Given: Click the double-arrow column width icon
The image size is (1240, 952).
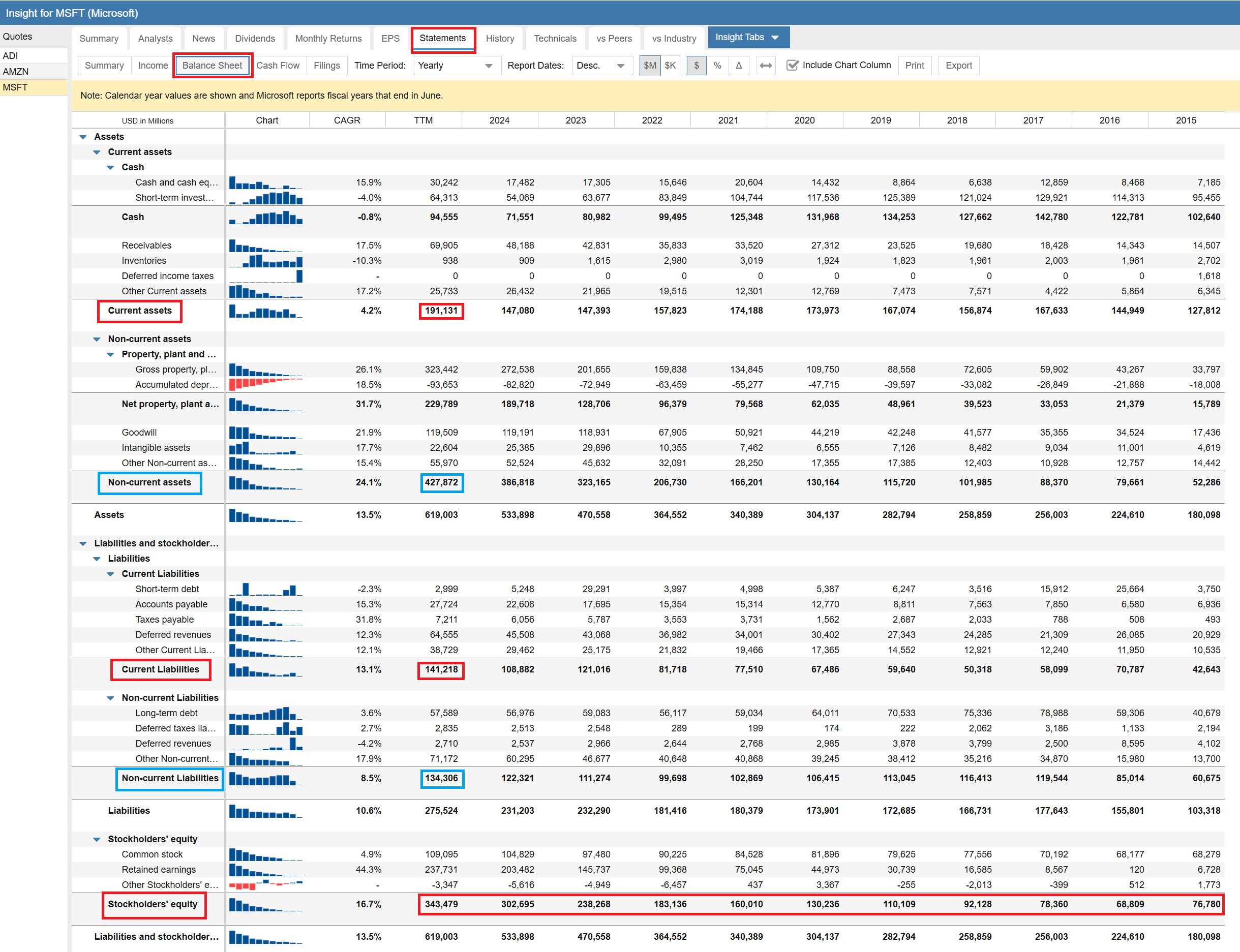Looking at the screenshot, I should tap(766, 66).
